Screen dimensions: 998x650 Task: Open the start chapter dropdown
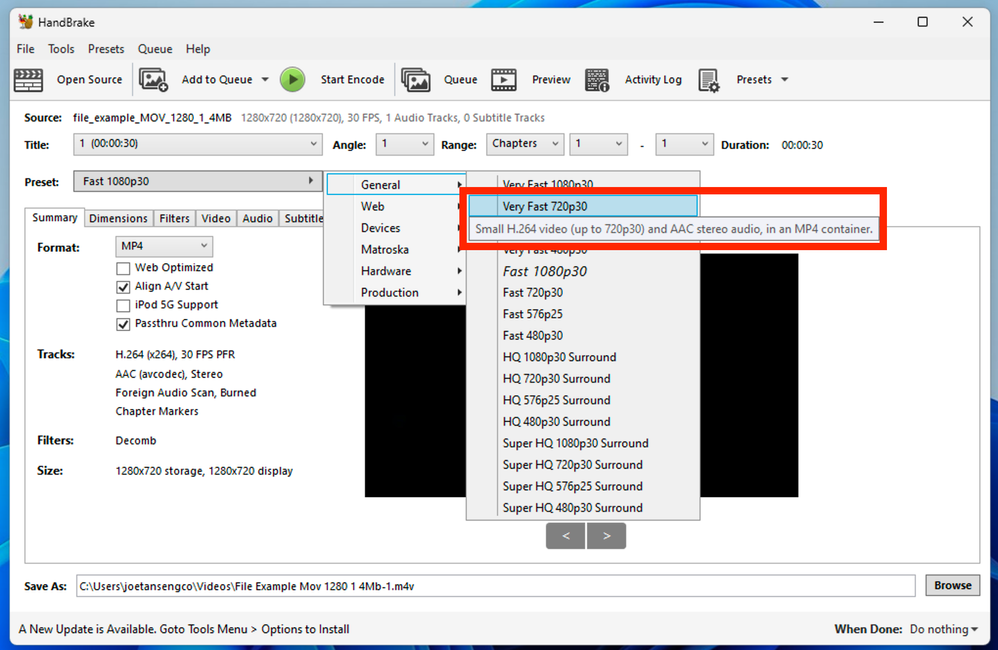(x=598, y=144)
